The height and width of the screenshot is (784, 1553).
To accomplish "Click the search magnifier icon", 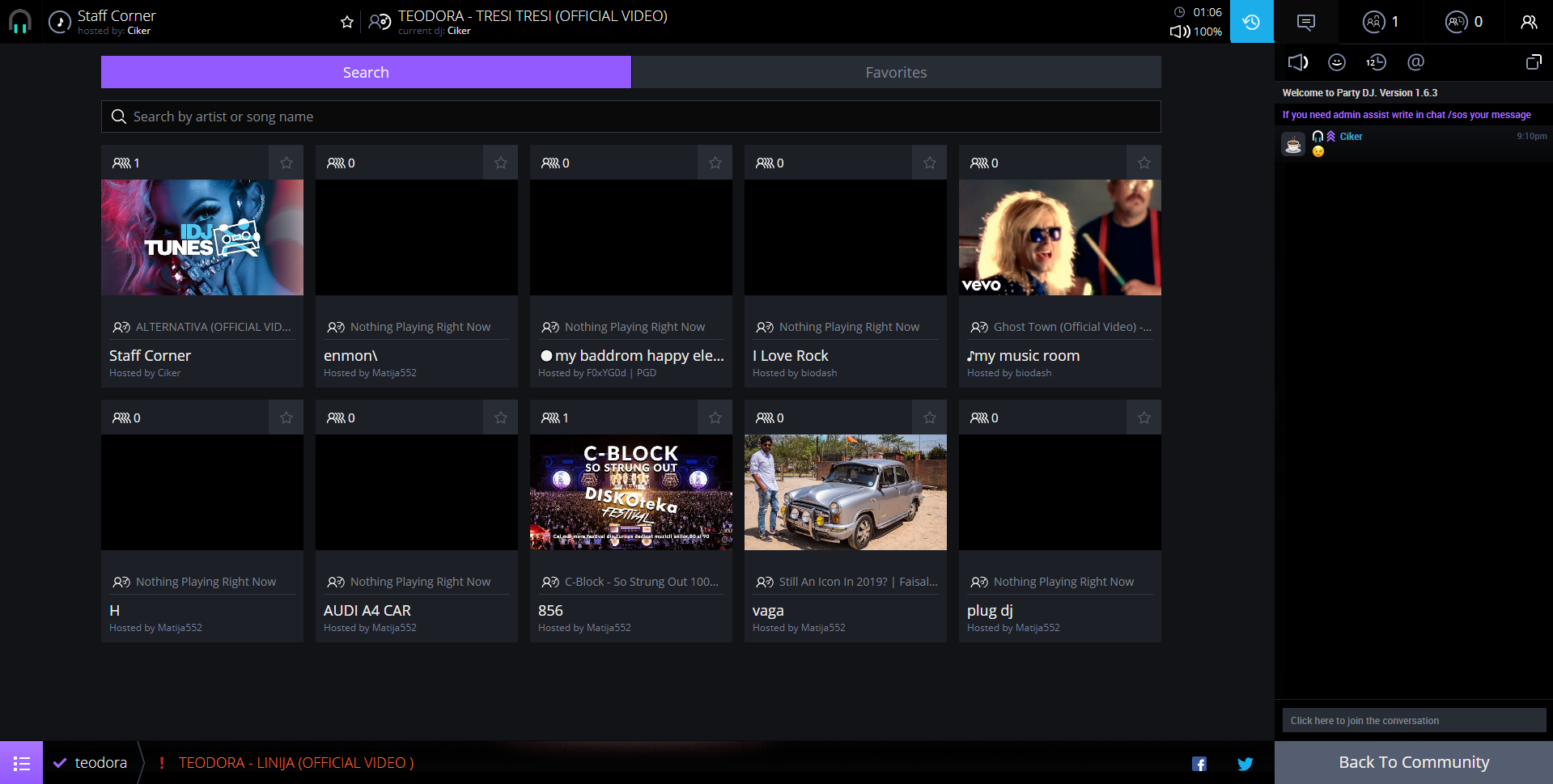I will [118, 117].
